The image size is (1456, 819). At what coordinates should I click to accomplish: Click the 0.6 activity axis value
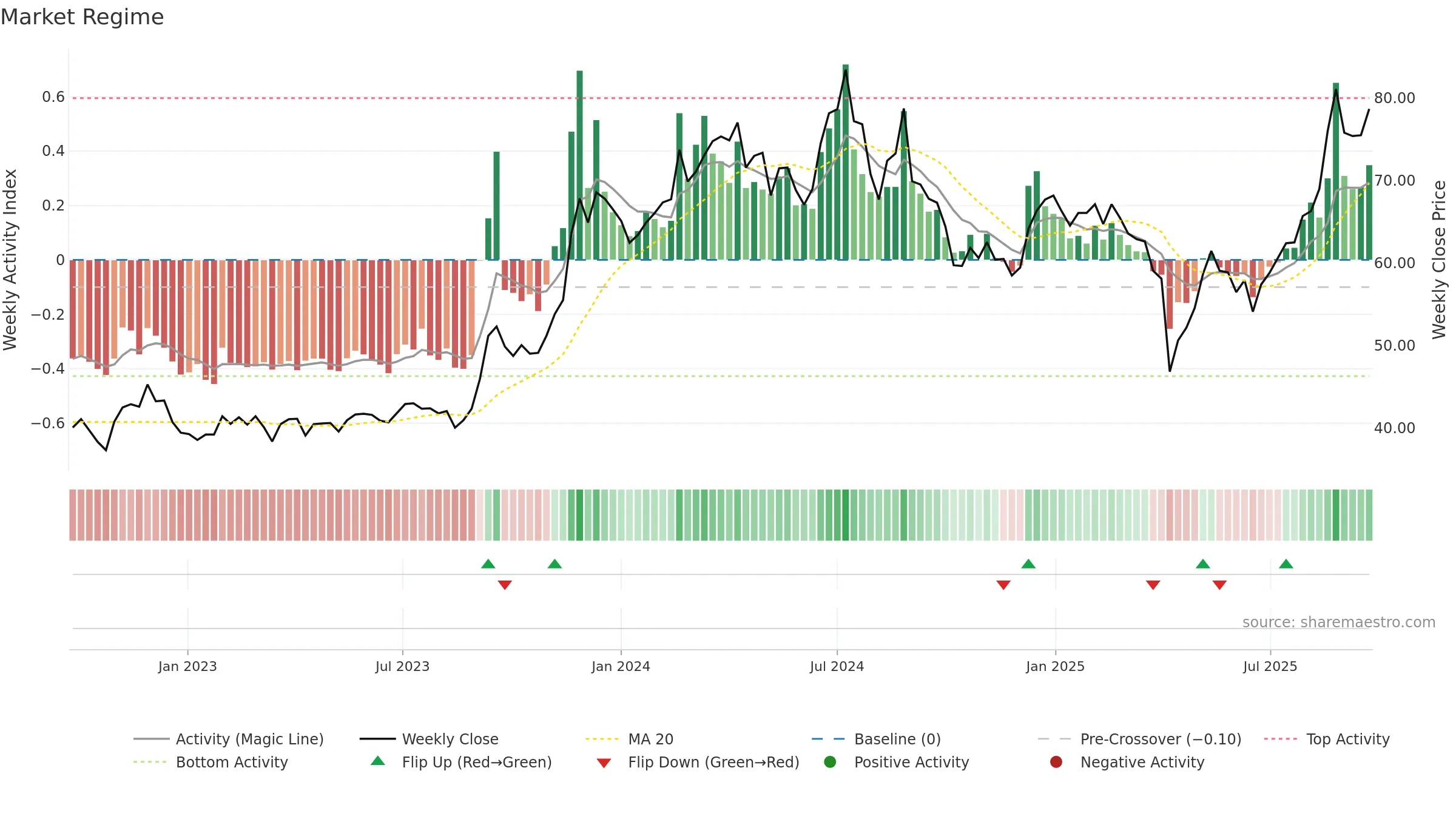53,96
